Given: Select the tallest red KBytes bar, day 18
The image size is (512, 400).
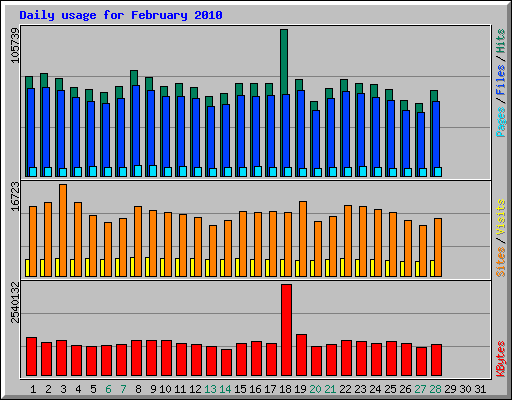Looking at the screenshot, I should [286, 330].
